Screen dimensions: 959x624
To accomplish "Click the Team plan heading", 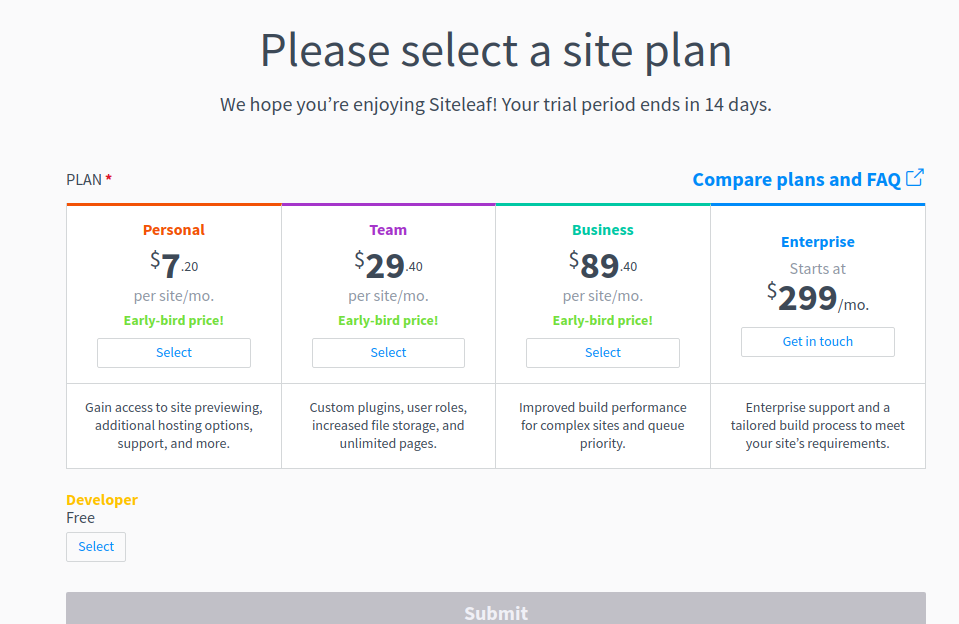I will click(x=388, y=230).
